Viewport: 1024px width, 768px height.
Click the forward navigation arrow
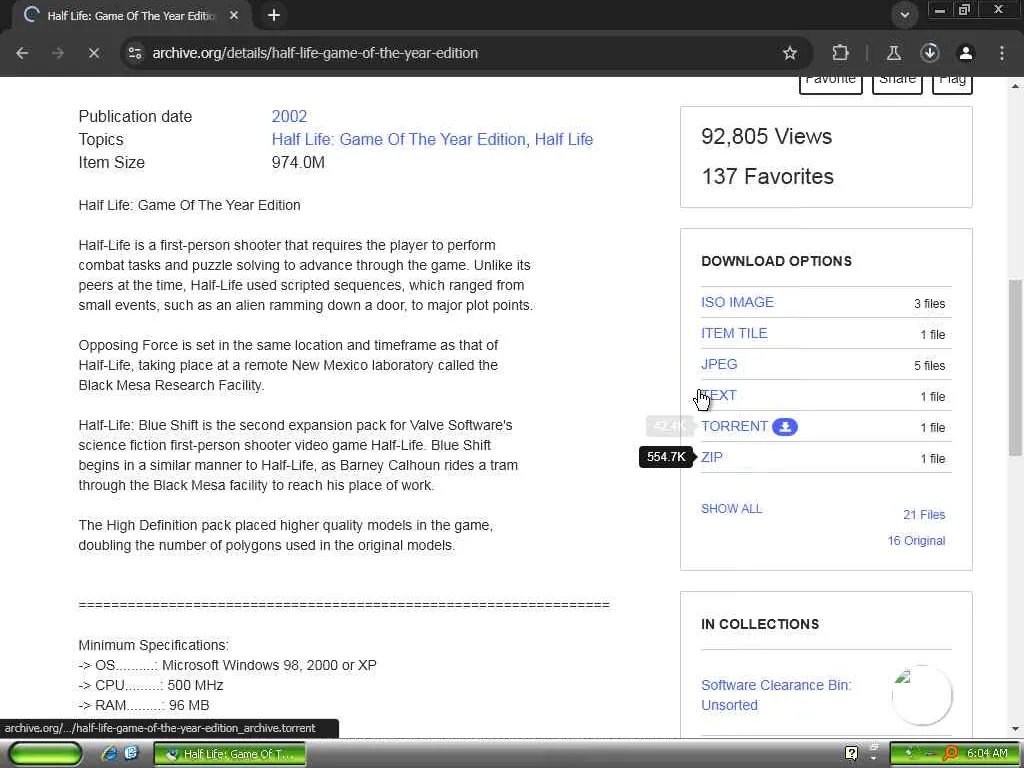[58, 53]
